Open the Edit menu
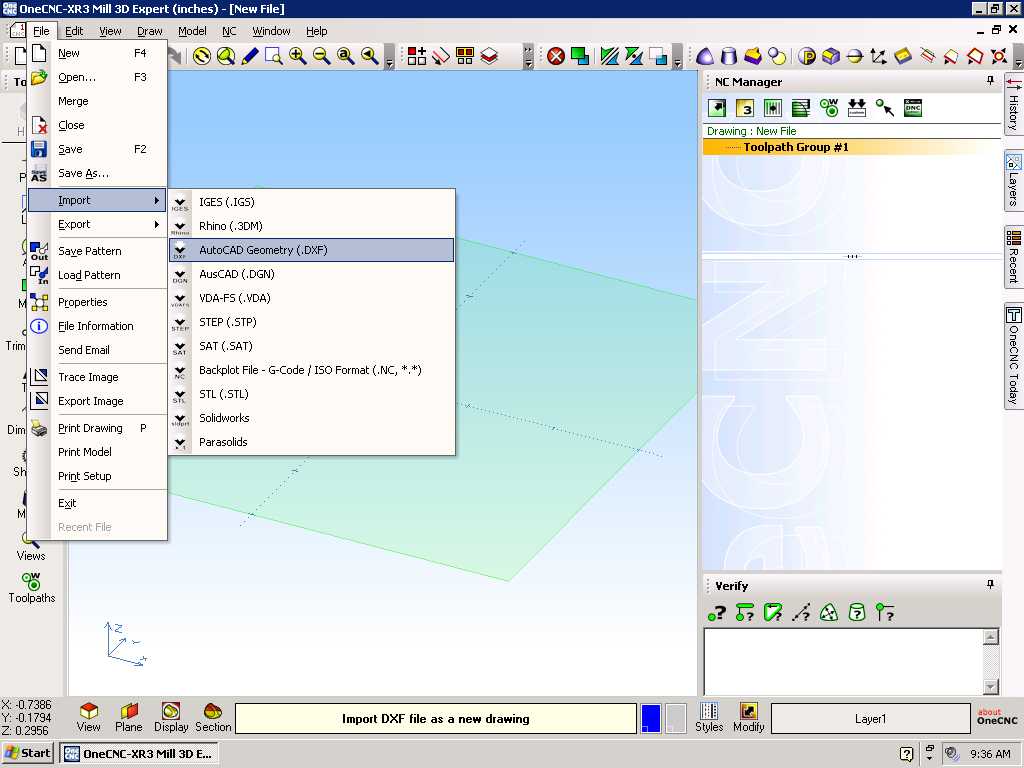1024x768 pixels. pos(74,31)
